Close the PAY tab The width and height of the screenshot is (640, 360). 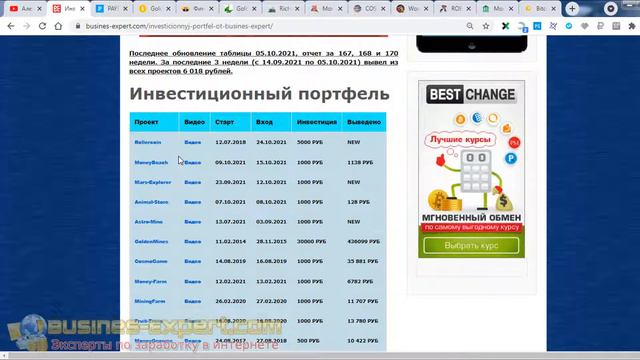point(125,9)
